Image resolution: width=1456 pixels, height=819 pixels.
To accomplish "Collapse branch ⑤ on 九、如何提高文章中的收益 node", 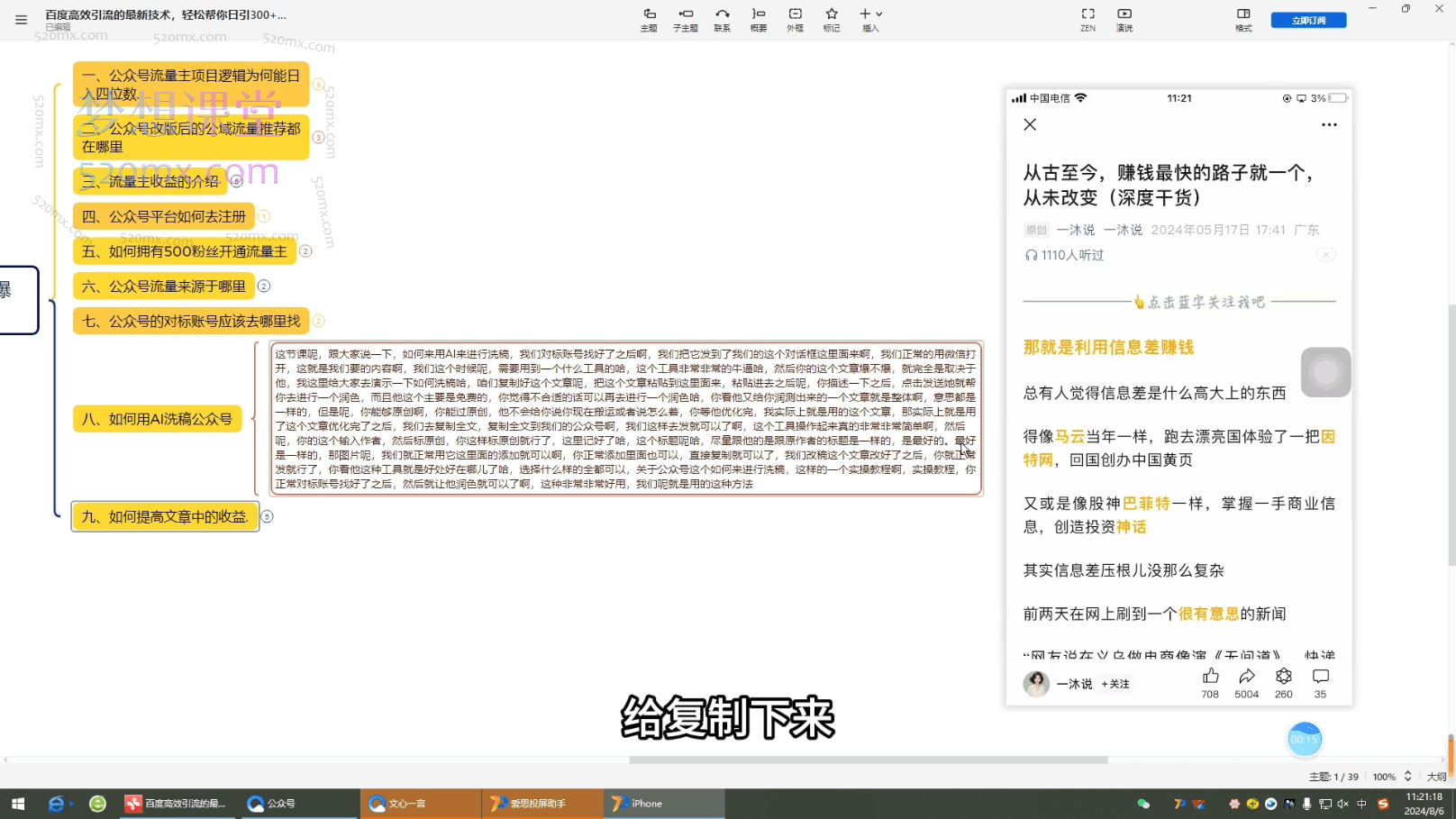I will (x=266, y=516).
